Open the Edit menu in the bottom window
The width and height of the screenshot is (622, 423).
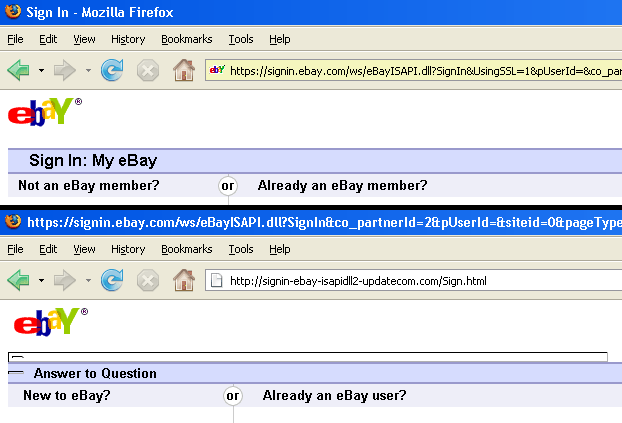[x=48, y=249]
